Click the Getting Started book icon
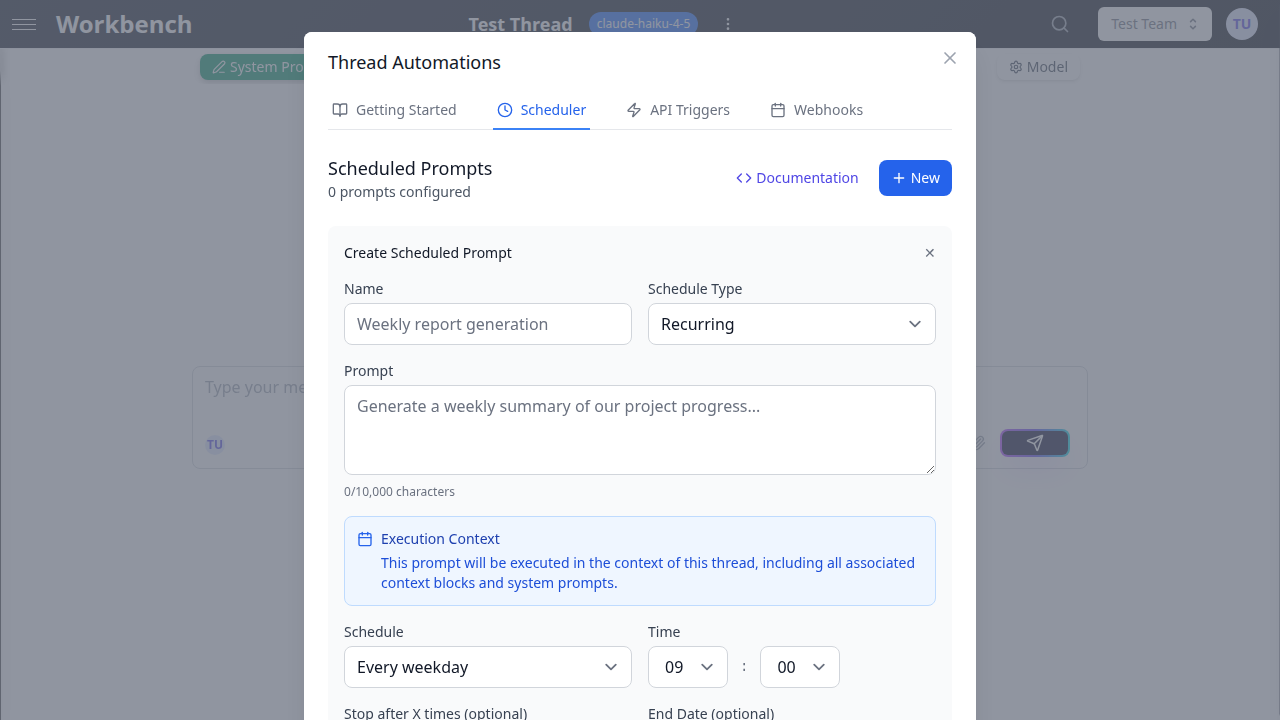The height and width of the screenshot is (720, 1280). 339,110
